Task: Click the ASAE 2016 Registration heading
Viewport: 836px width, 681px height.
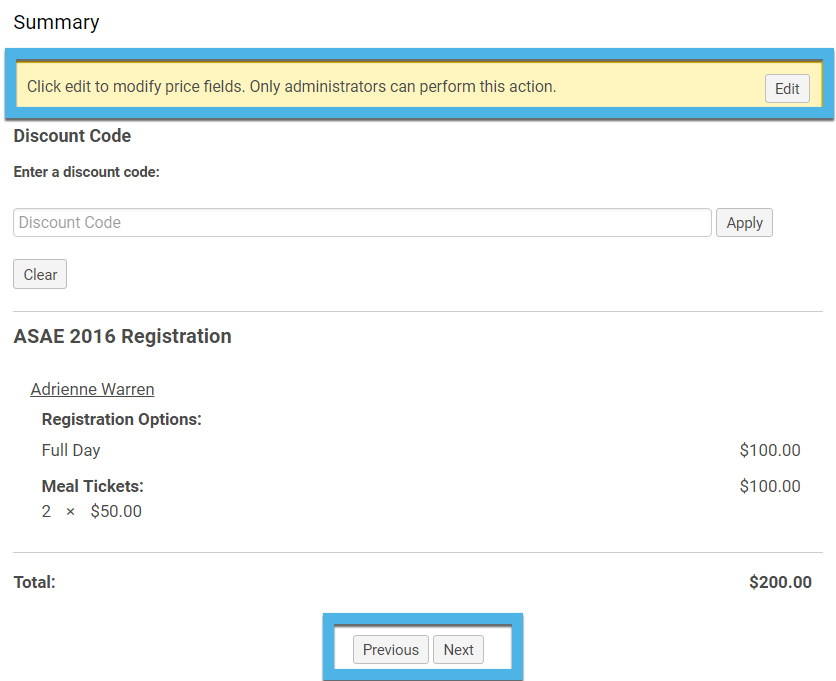Action: [123, 337]
